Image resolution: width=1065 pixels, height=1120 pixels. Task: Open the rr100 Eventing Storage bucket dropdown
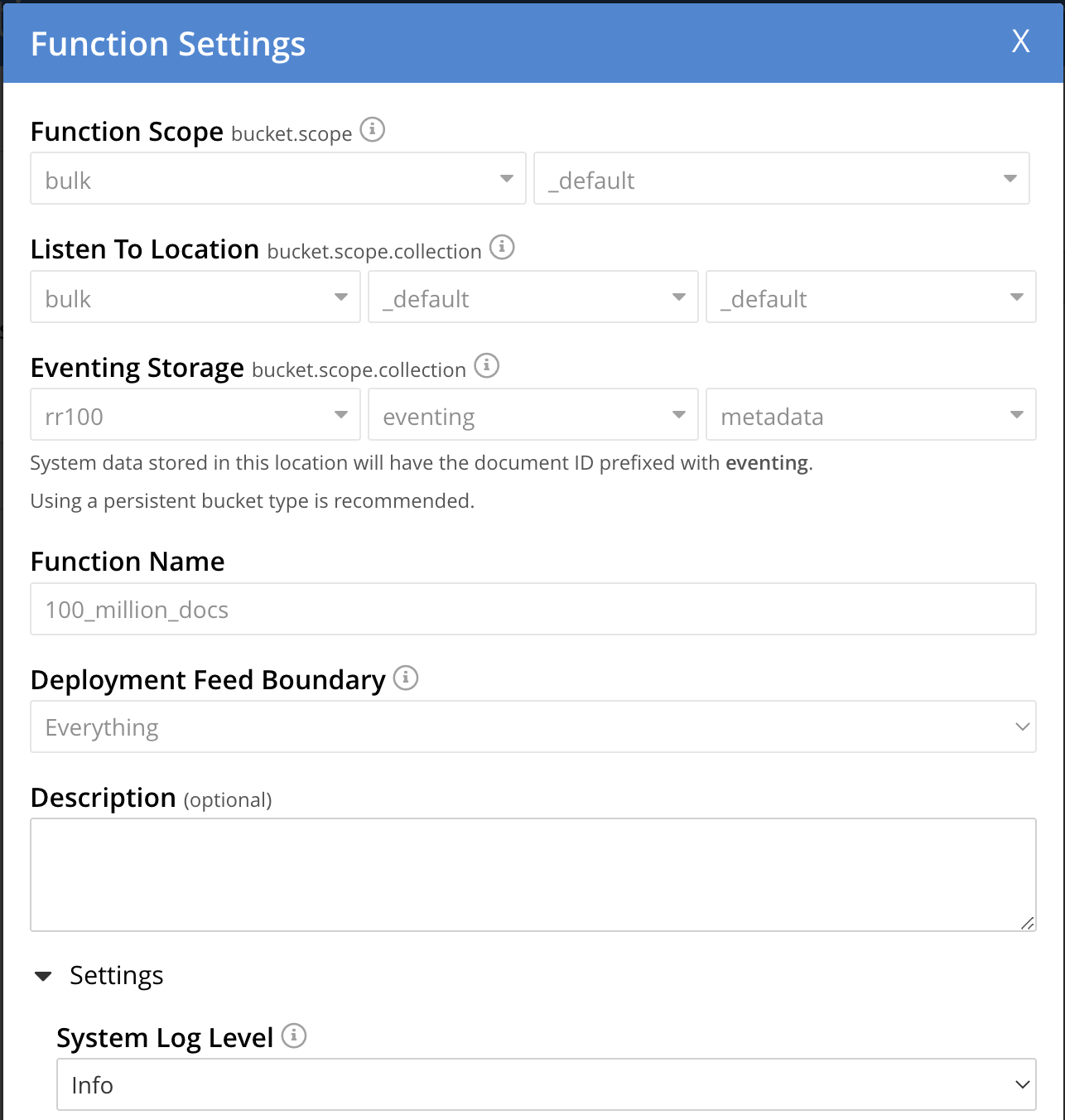pos(195,415)
